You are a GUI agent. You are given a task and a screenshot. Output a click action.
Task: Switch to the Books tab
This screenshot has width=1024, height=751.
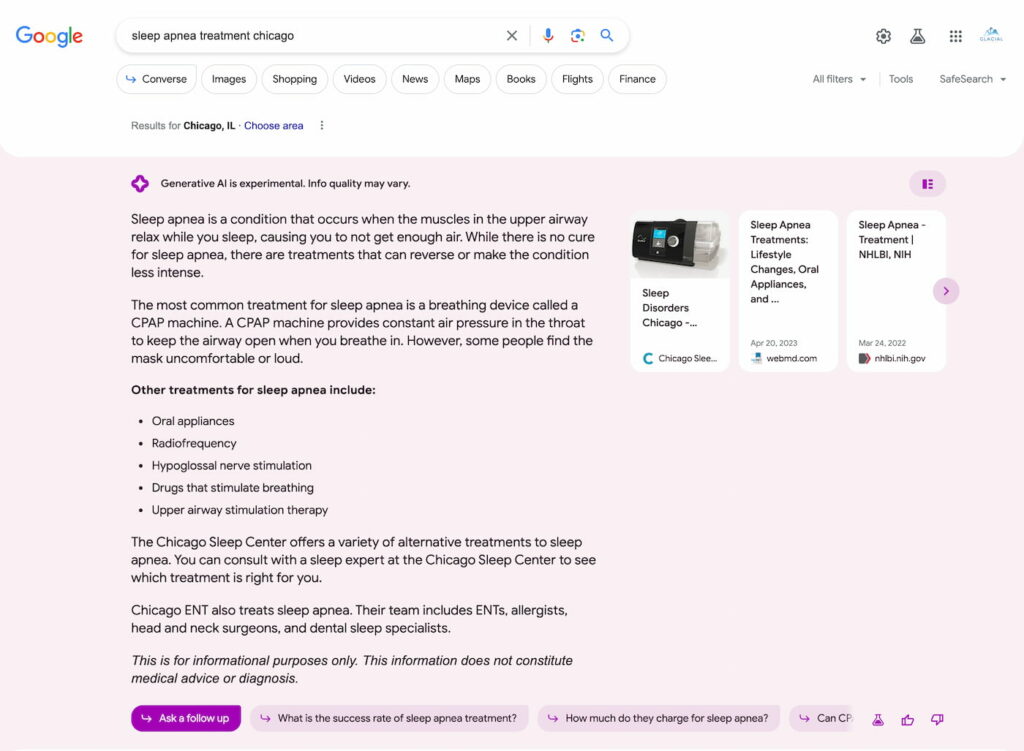[x=520, y=79]
